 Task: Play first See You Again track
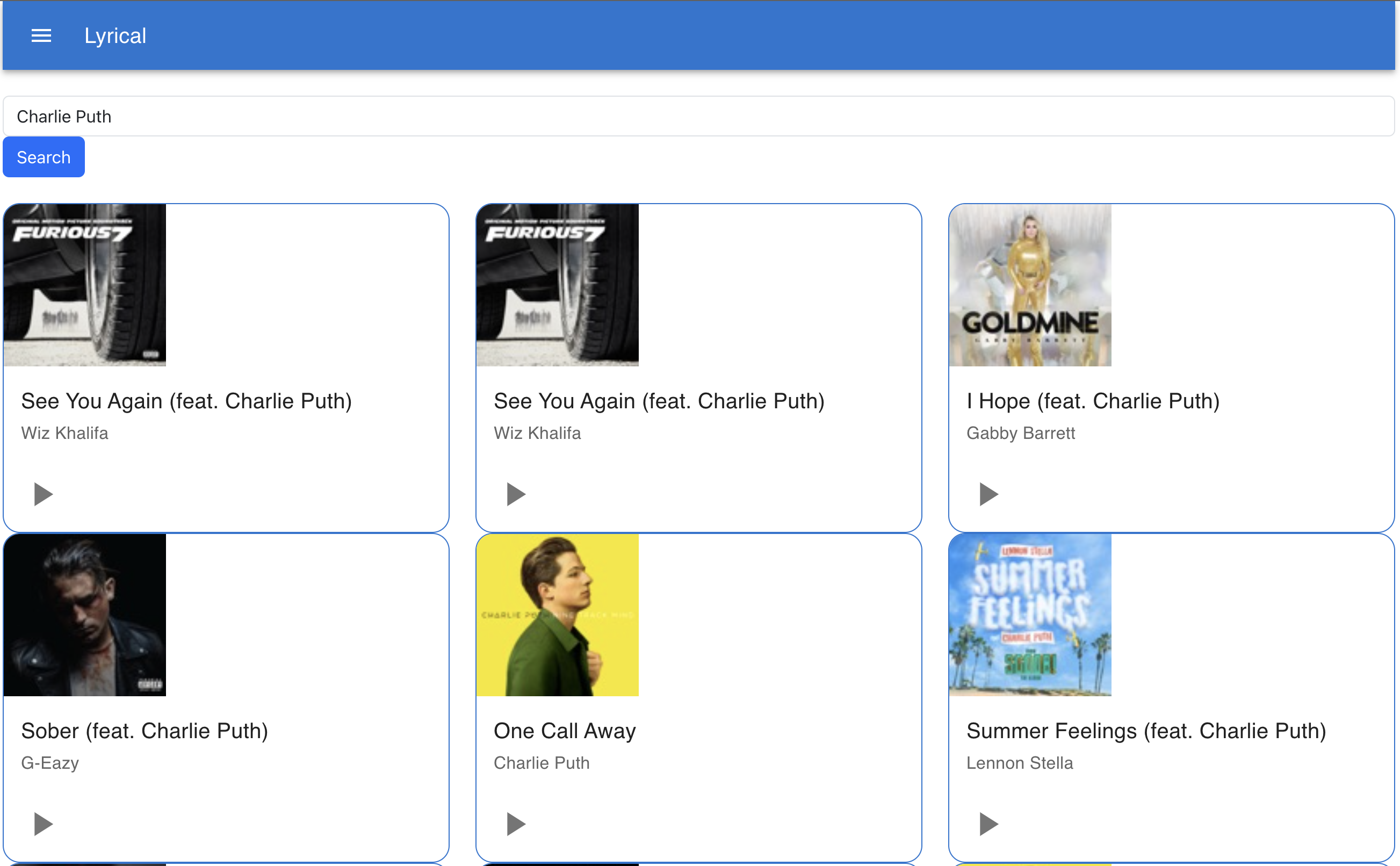point(43,494)
